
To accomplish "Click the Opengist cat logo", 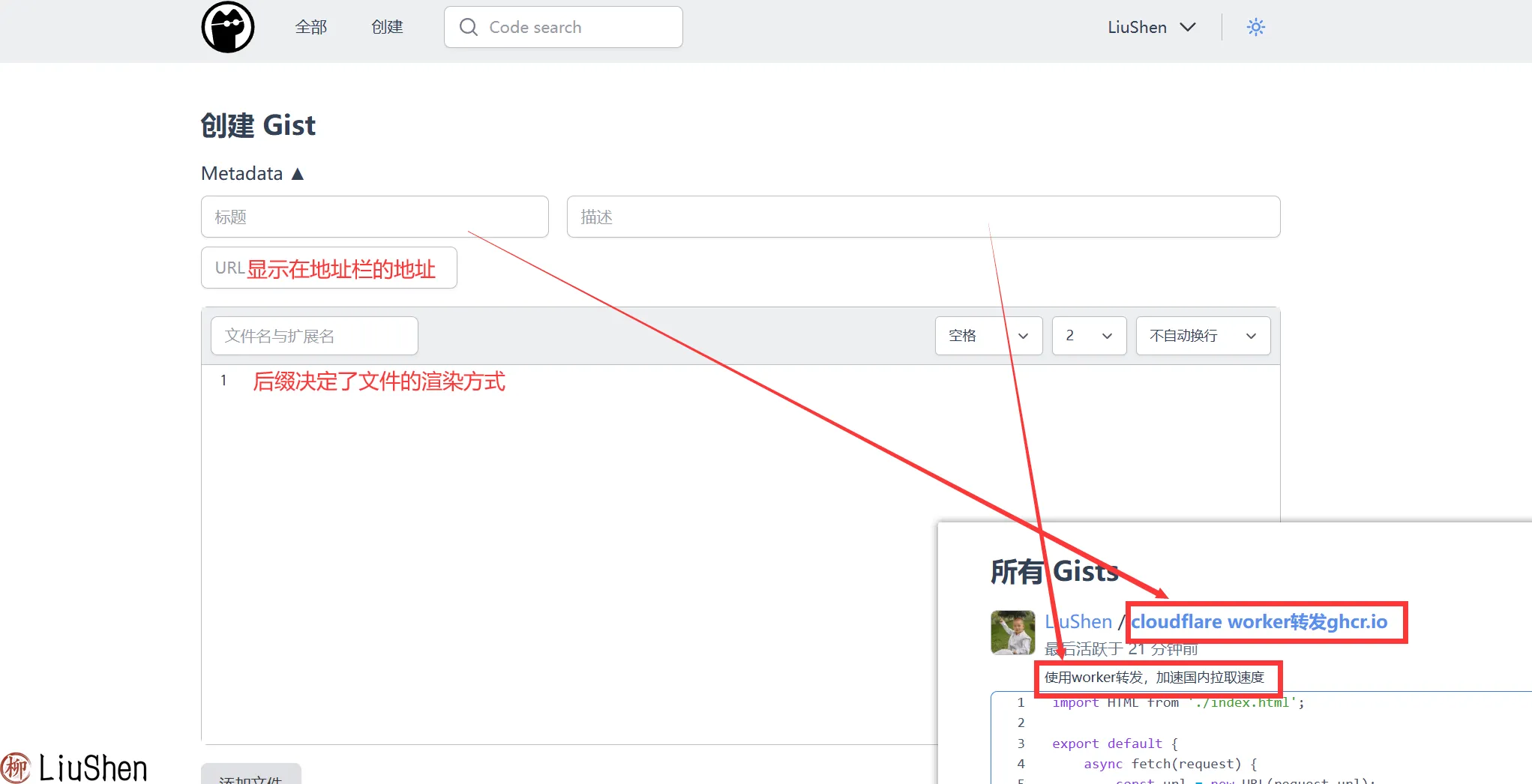I will (x=228, y=28).
